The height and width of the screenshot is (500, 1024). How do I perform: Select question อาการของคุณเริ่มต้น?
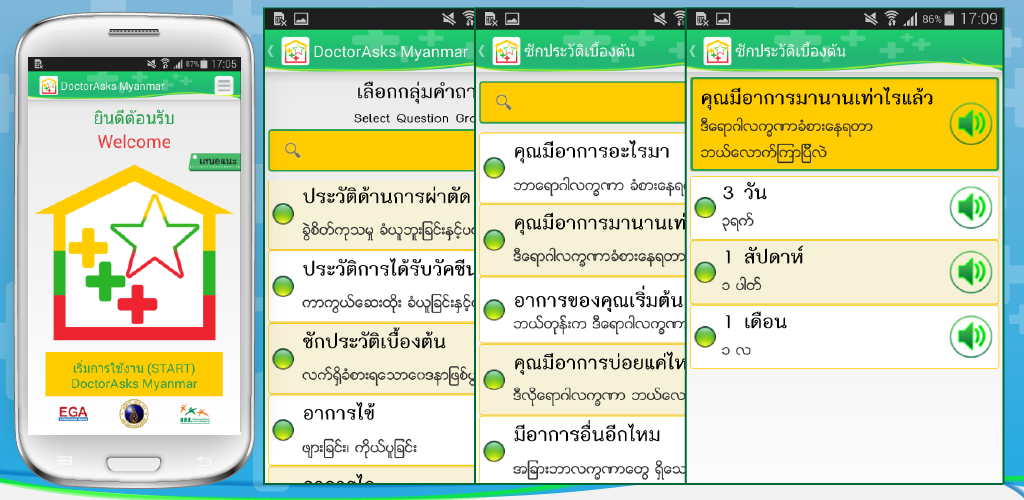click(x=583, y=310)
